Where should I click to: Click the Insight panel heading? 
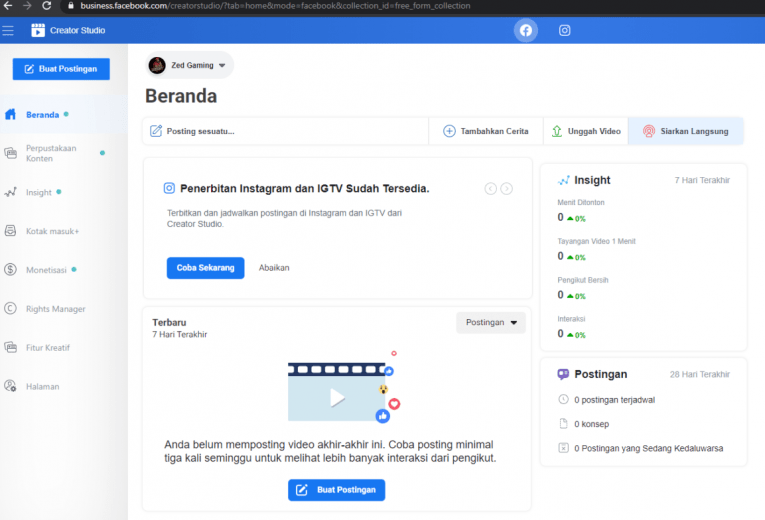click(x=592, y=180)
